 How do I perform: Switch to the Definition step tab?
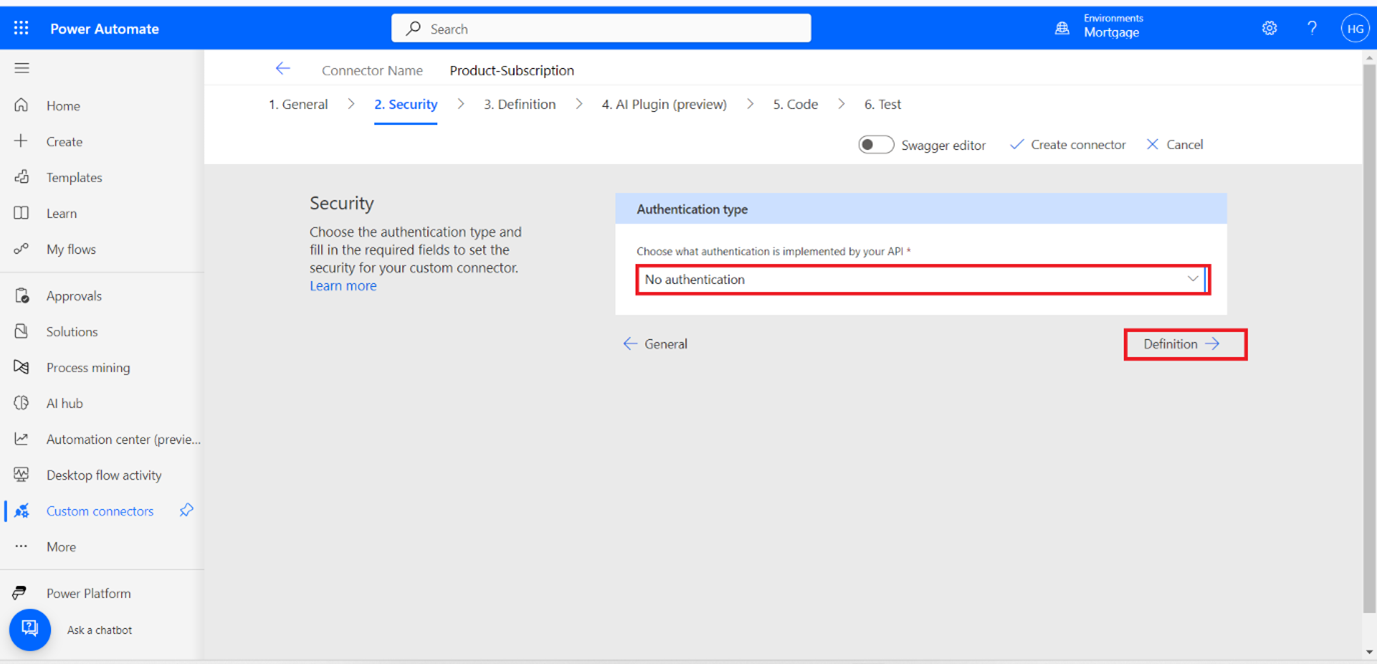(x=520, y=103)
